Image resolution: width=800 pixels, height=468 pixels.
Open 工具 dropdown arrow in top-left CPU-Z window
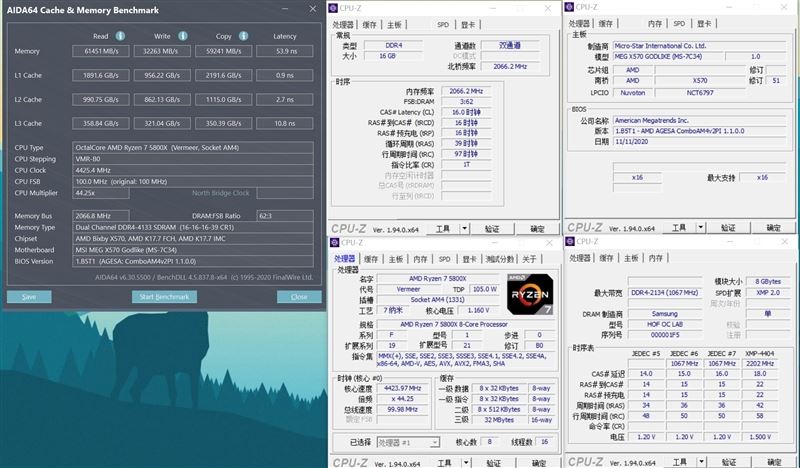tap(465, 229)
